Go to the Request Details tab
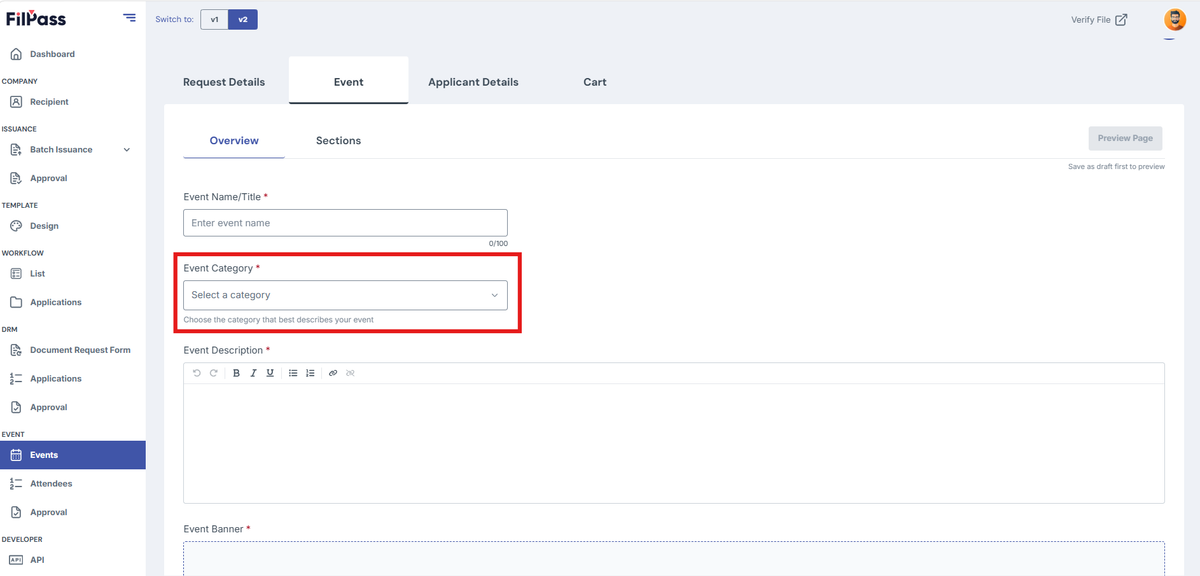This screenshot has height=576, width=1200. coord(224,82)
